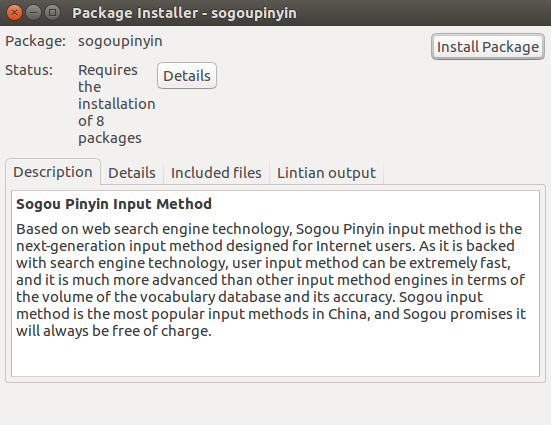The width and height of the screenshot is (551, 425).
Task: Click empty area below description text
Action: pos(275,359)
